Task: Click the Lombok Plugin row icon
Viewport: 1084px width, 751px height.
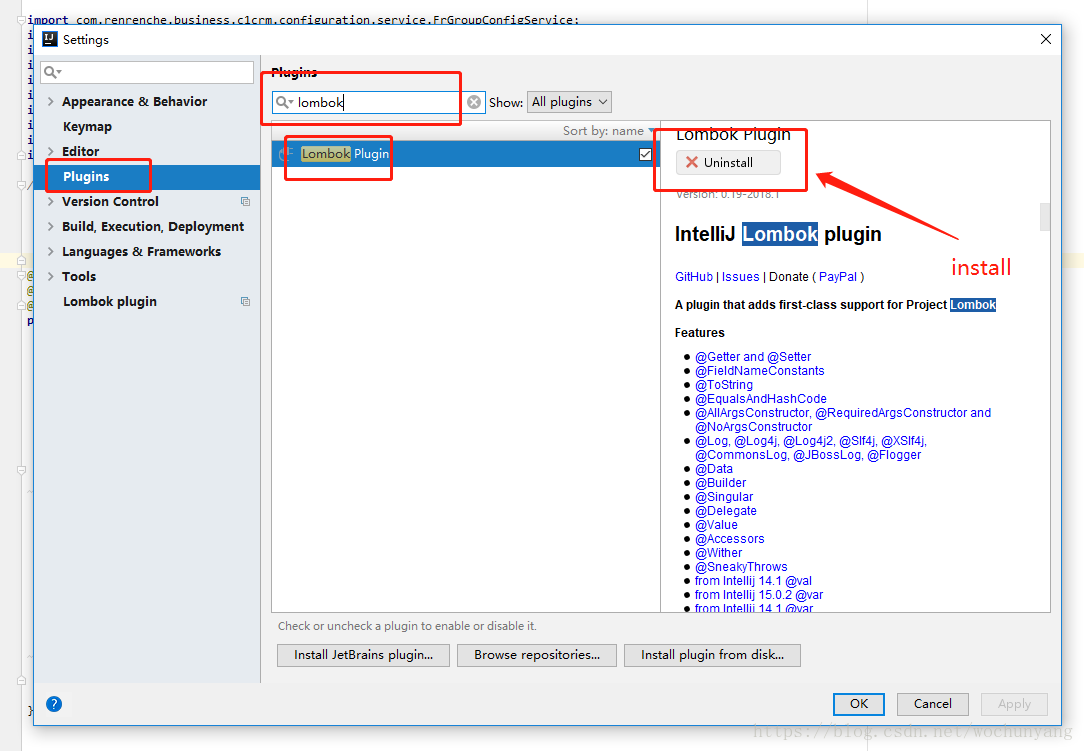Action: click(286, 154)
